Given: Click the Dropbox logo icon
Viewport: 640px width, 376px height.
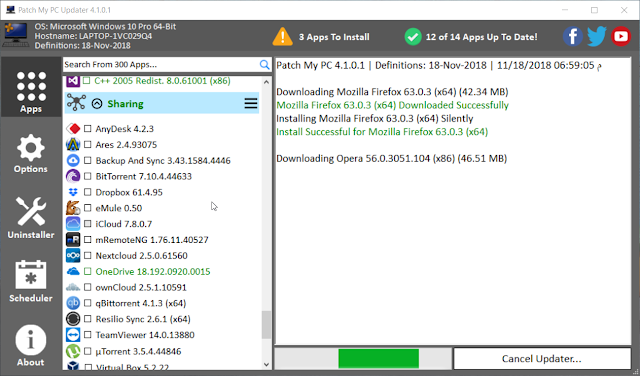Looking at the screenshot, I should point(73,192).
